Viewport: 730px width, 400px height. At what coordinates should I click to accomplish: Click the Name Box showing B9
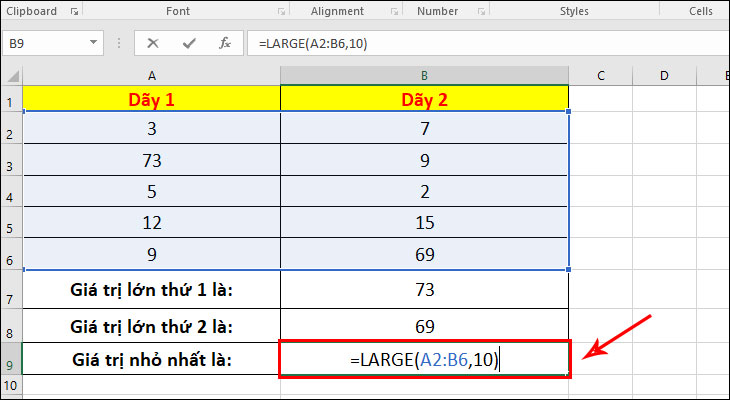(45, 44)
